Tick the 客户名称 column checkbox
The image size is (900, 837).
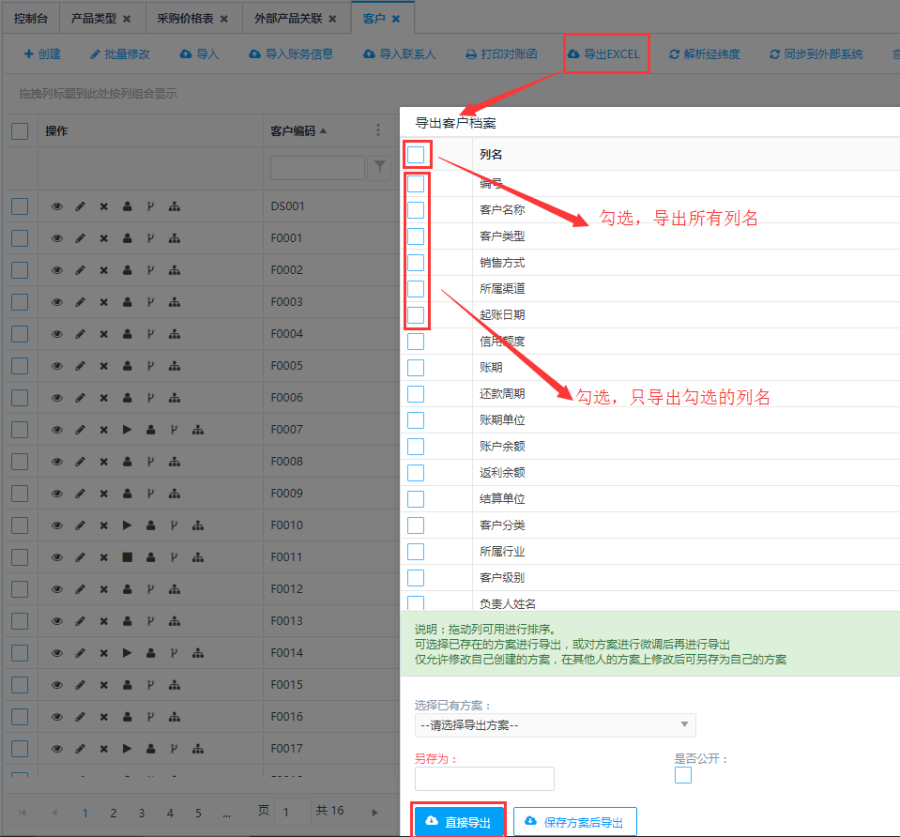(x=416, y=210)
